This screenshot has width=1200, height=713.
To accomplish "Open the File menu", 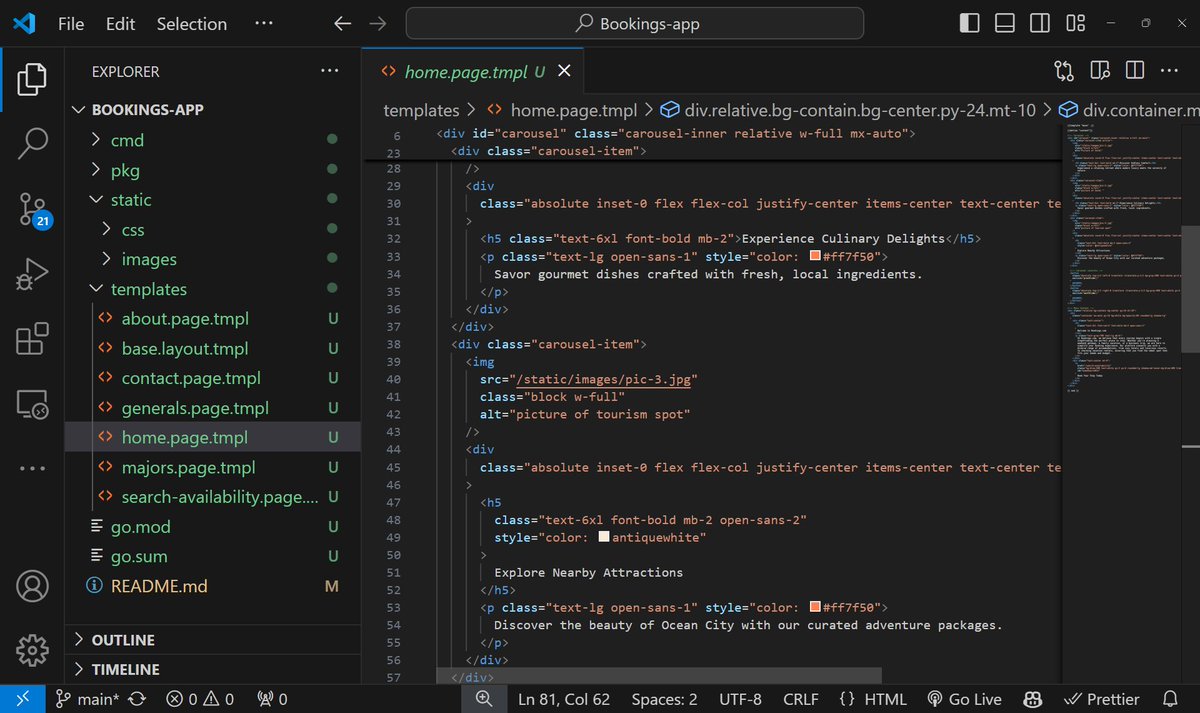I will (x=71, y=24).
